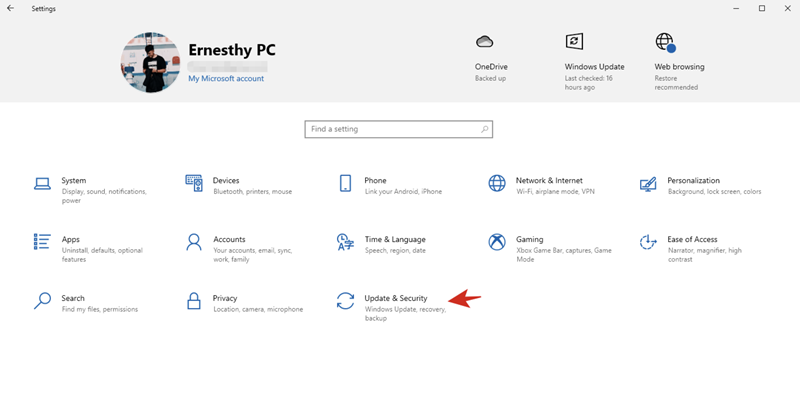This screenshot has width=800, height=394.
Task: Click 'Location, camera, microphone' description
Action: (x=258, y=309)
